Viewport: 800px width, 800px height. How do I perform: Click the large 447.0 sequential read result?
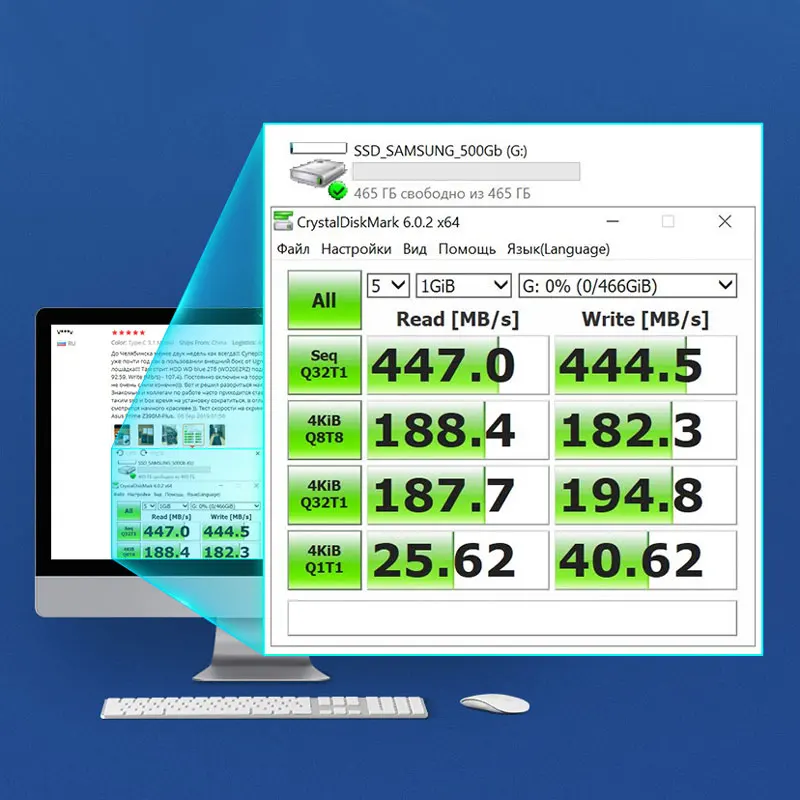click(x=458, y=365)
